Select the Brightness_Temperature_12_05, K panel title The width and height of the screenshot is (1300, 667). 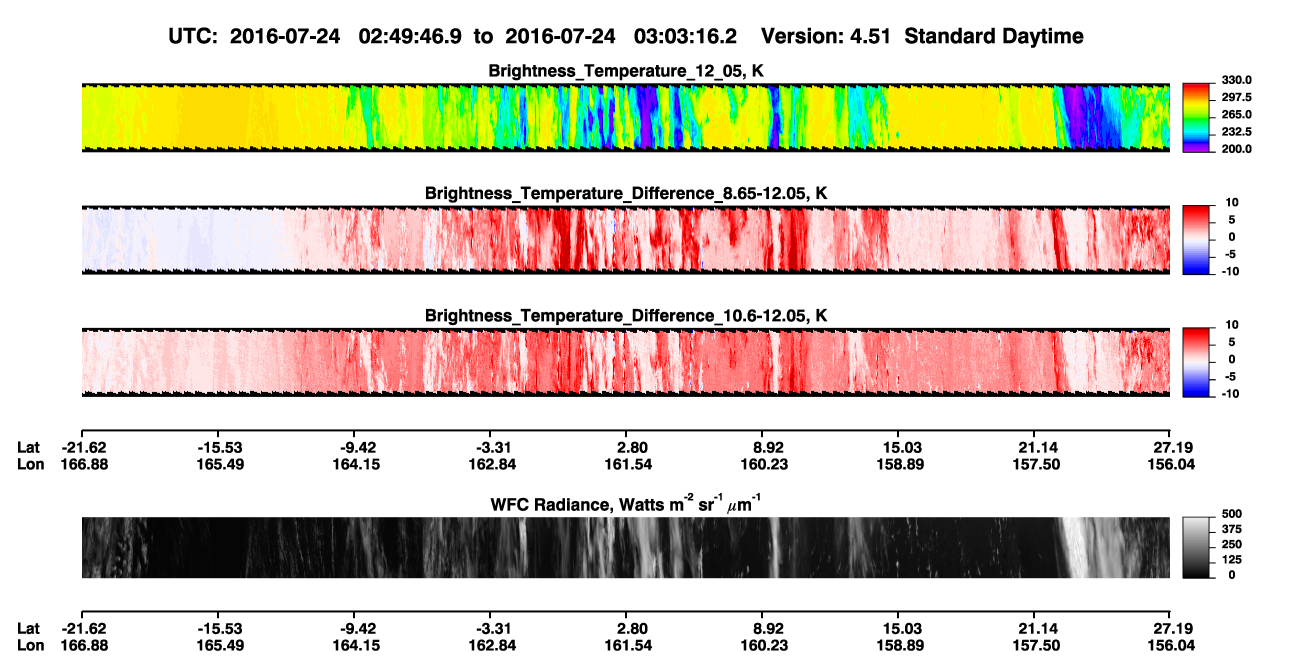click(626, 71)
